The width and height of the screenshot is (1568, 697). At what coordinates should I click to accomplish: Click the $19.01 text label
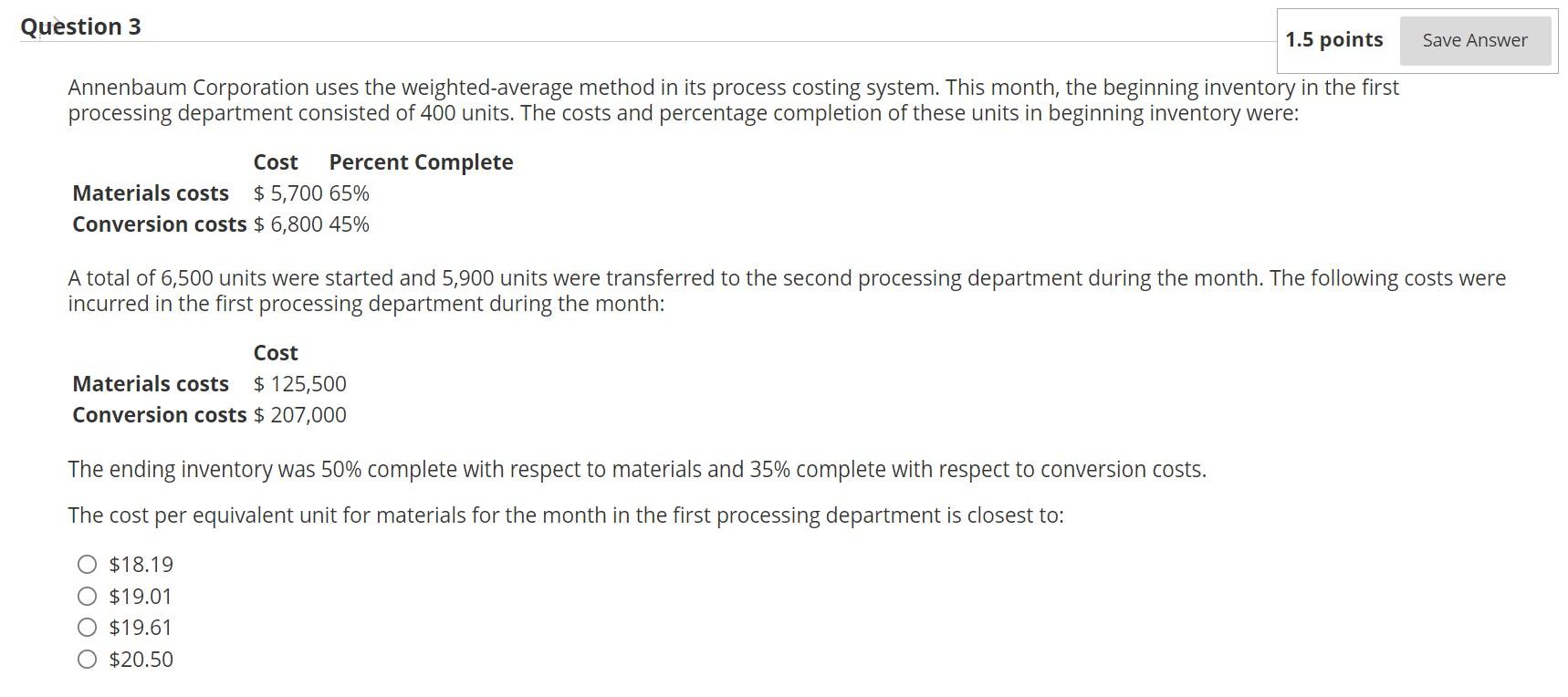(141, 596)
